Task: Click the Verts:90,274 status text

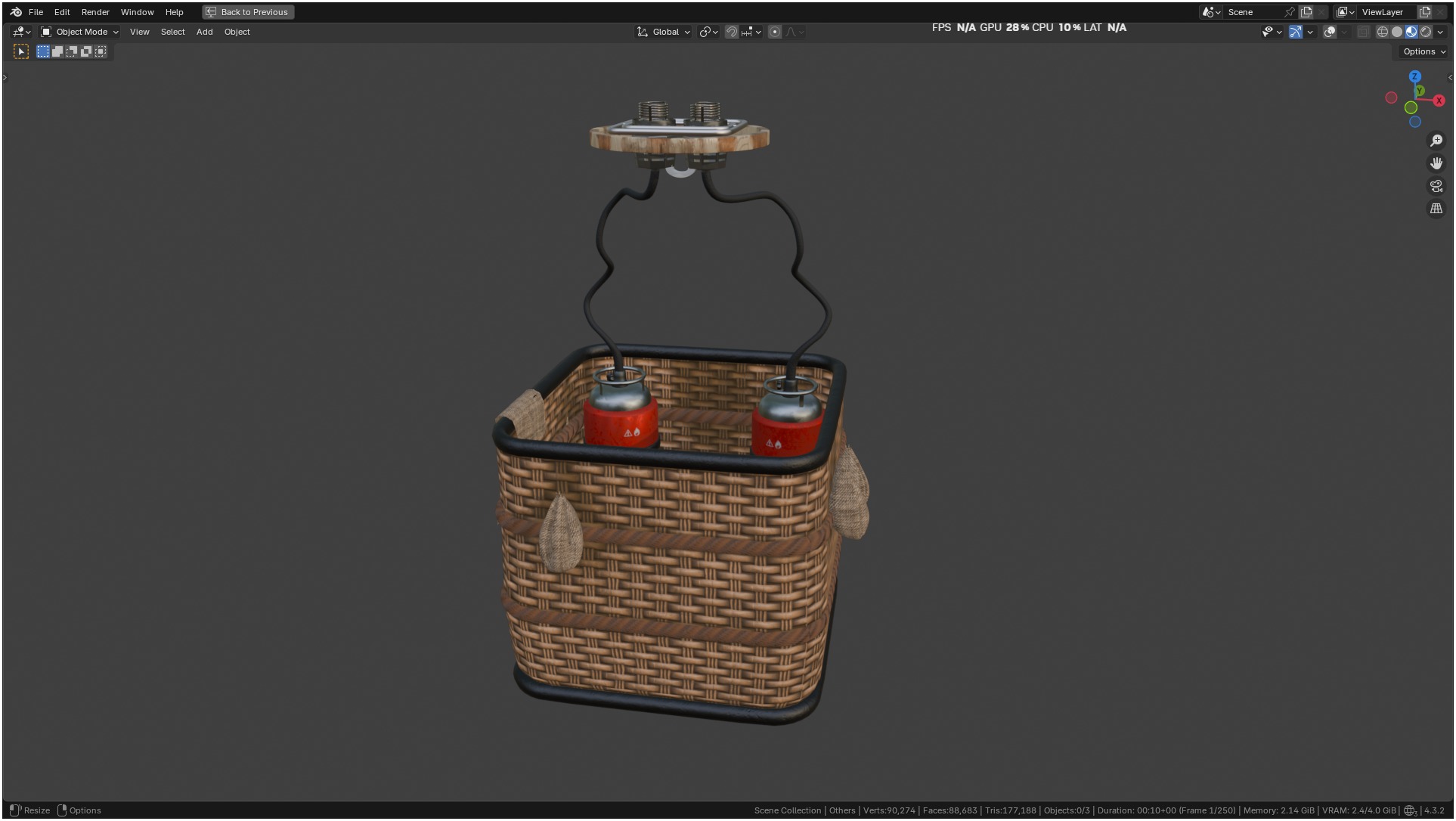Action: coord(889,810)
